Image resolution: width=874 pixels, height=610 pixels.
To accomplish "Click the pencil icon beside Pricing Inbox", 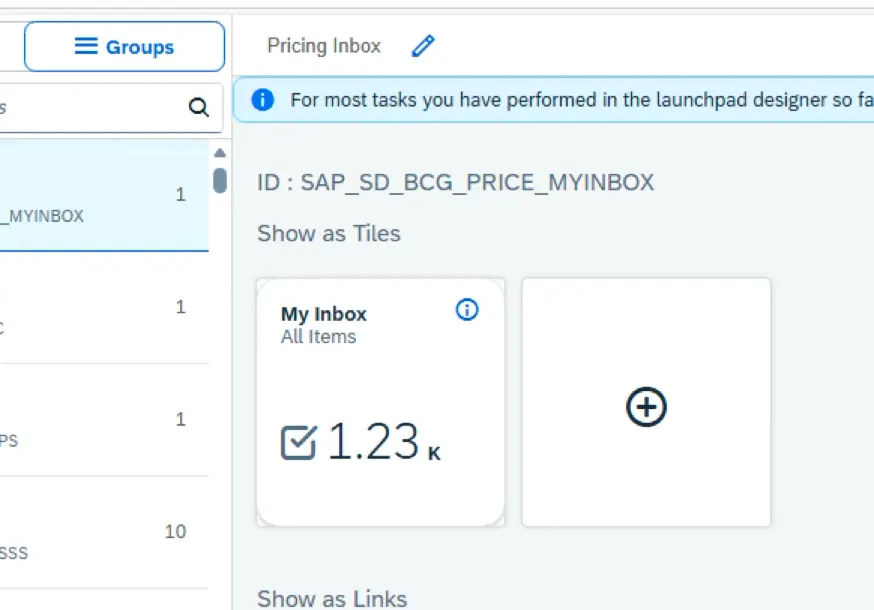I will click(423, 46).
